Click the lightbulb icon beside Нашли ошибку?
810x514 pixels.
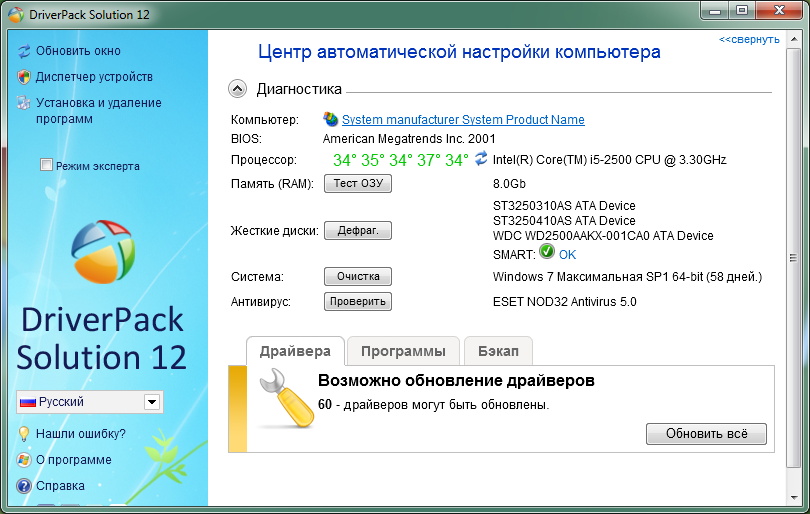24,434
